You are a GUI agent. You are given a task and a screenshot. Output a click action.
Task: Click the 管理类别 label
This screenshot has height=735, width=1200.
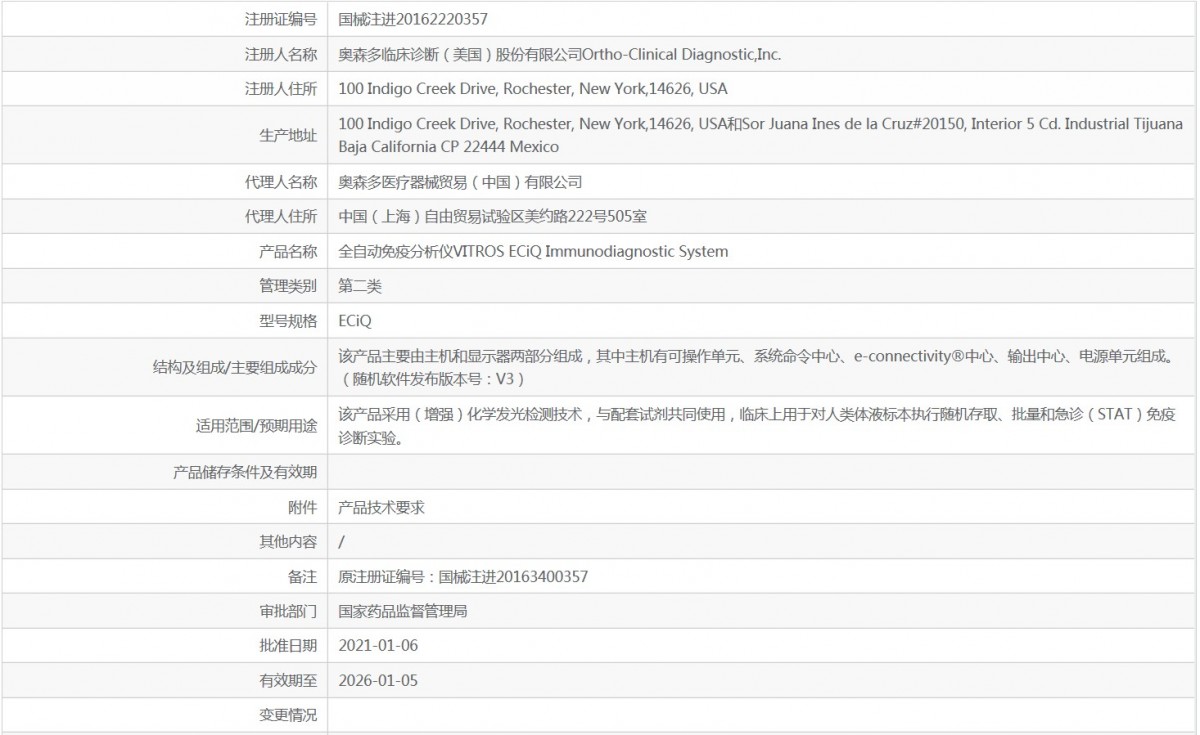[288, 286]
